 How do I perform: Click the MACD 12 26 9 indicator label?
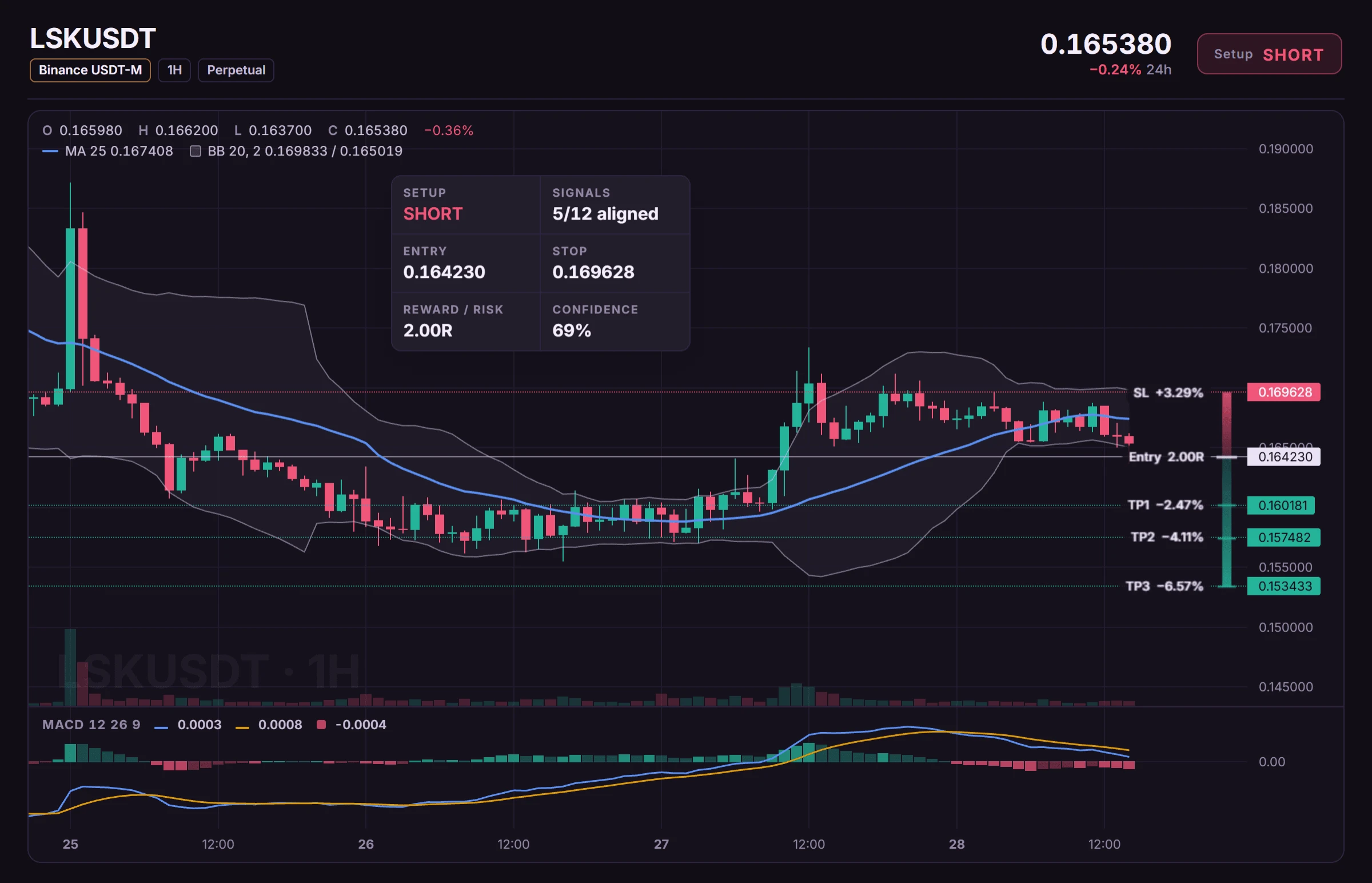pos(91,725)
